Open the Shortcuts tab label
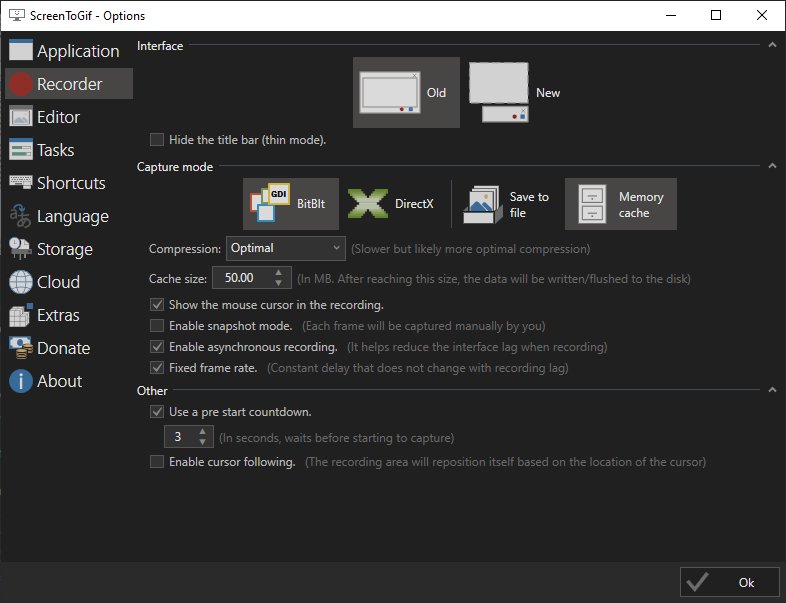The height and width of the screenshot is (603, 786). point(71,183)
